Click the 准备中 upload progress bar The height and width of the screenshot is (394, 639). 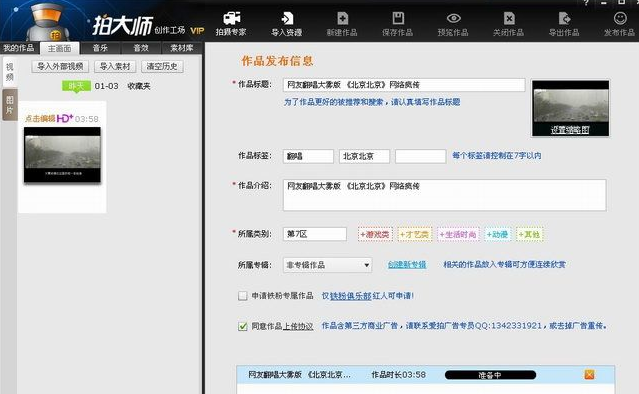(490, 375)
